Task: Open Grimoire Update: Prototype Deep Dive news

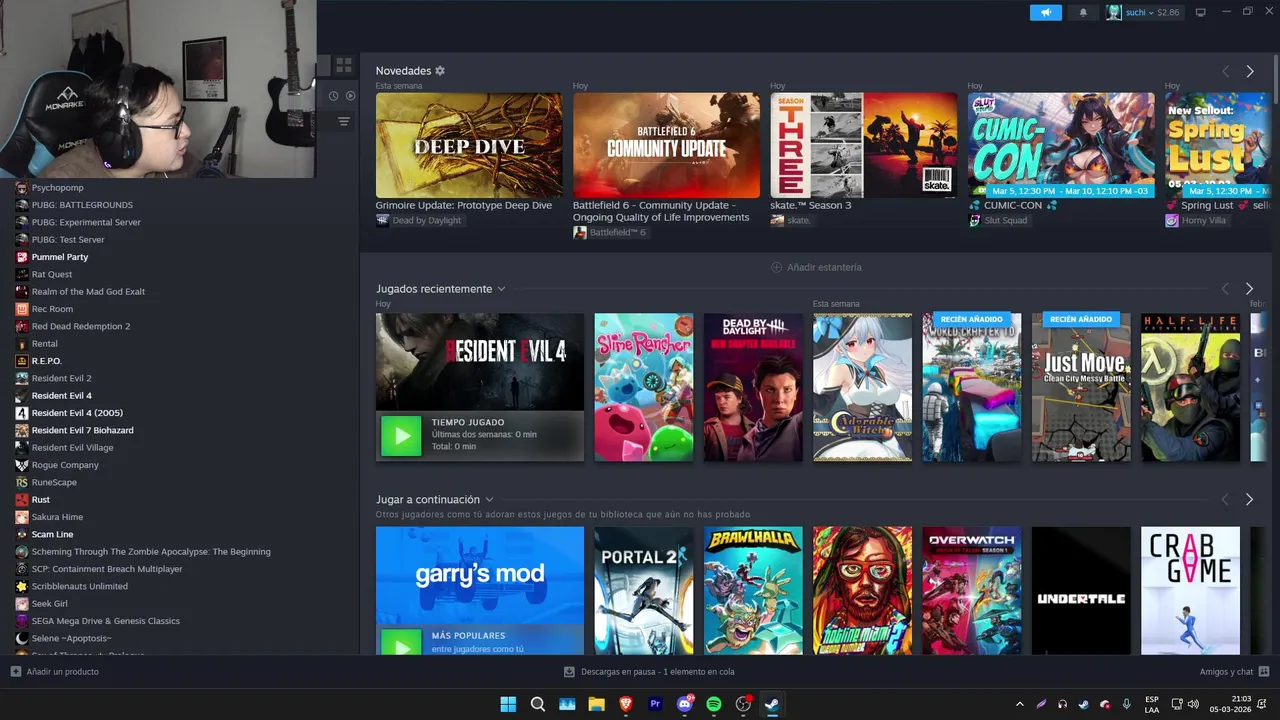Action: [x=469, y=146]
